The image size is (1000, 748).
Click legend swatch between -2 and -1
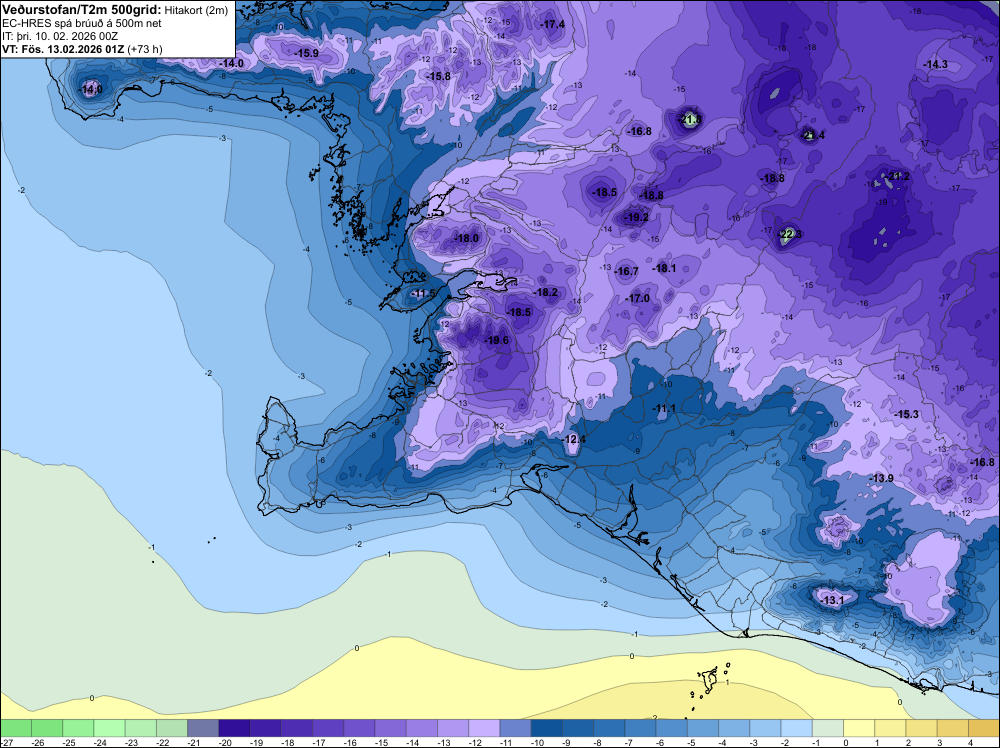click(x=797, y=728)
